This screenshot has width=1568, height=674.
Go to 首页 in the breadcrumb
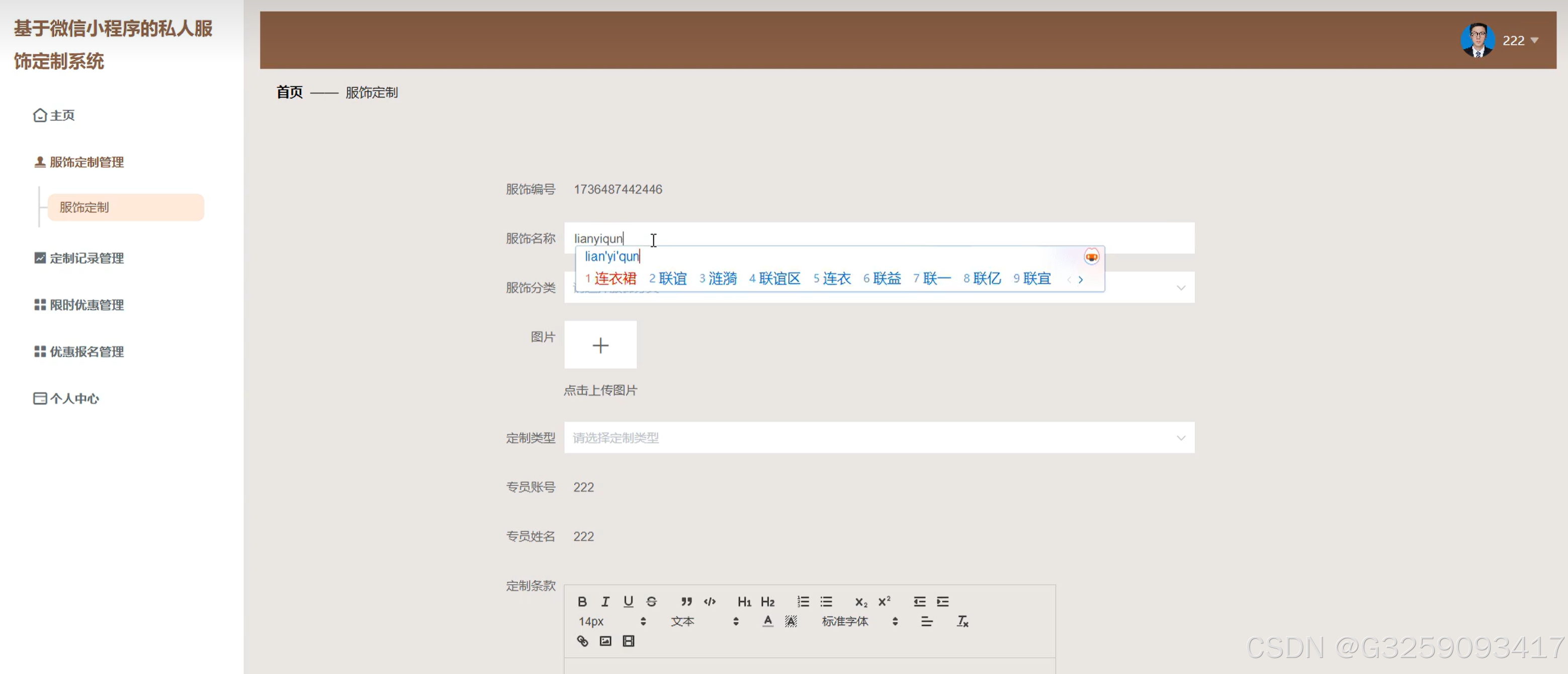point(289,92)
